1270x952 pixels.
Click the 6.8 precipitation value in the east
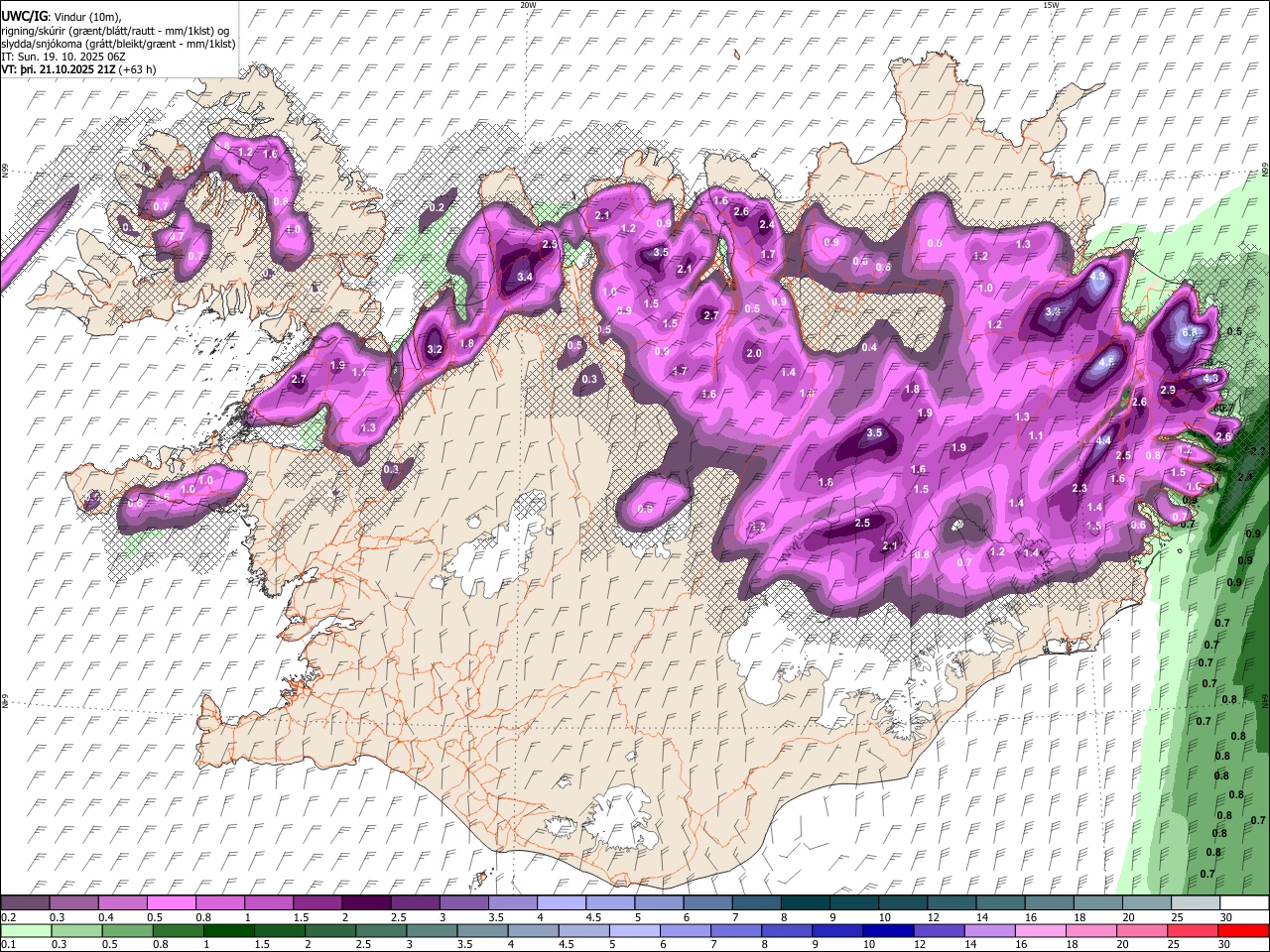1191,333
